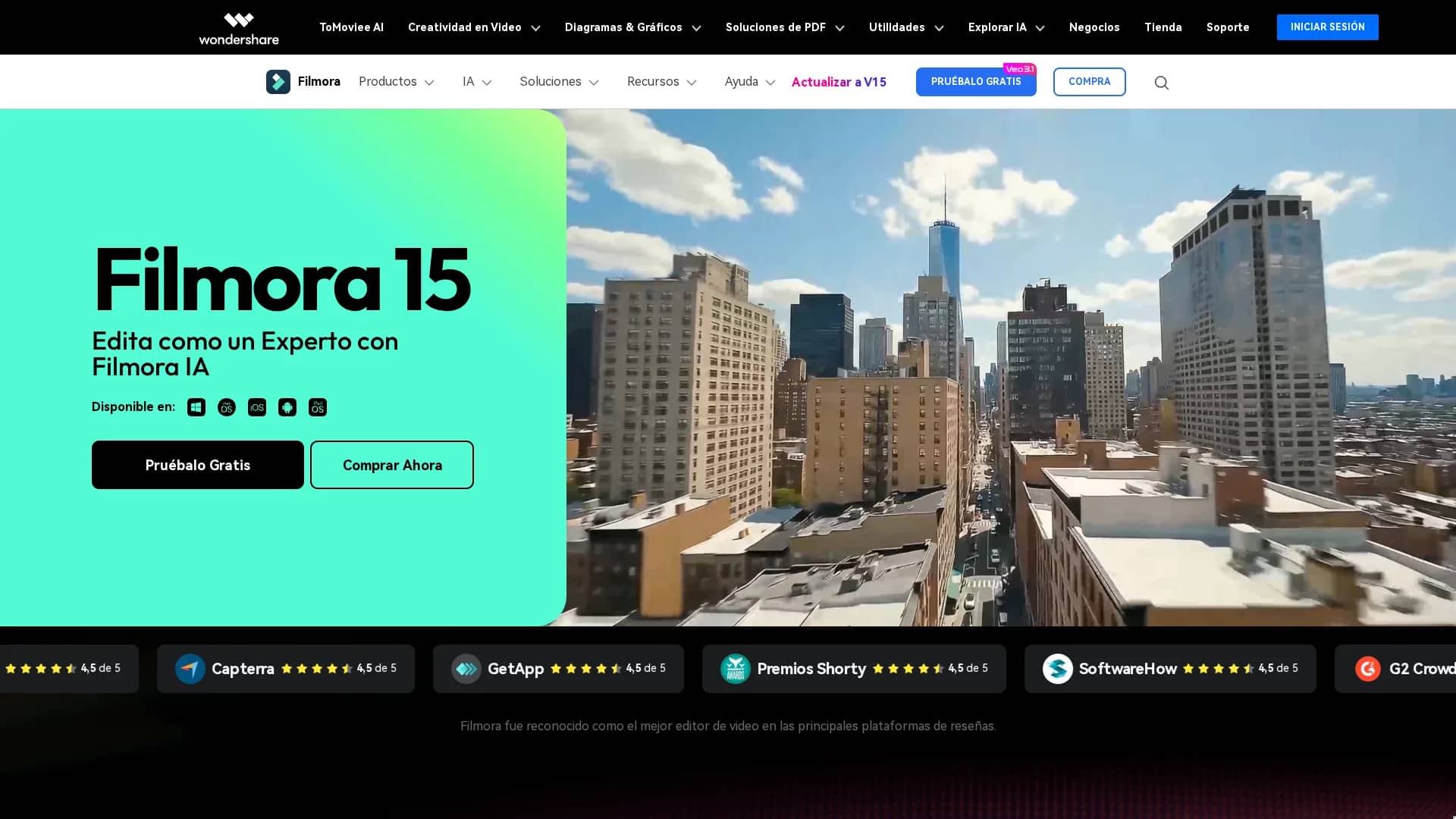Viewport: 1456px width, 819px height.
Task: Open the Tienda page
Action: coord(1163,27)
